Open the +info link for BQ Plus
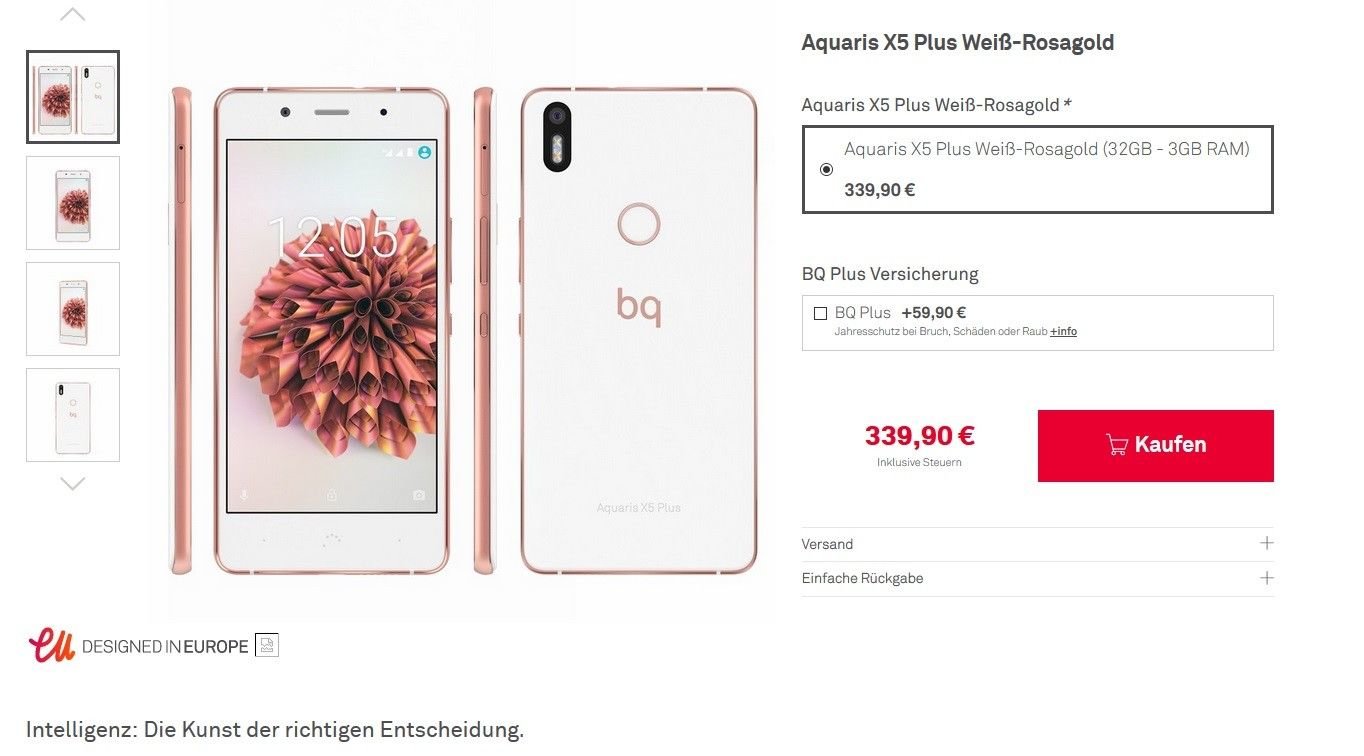 click(1063, 331)
